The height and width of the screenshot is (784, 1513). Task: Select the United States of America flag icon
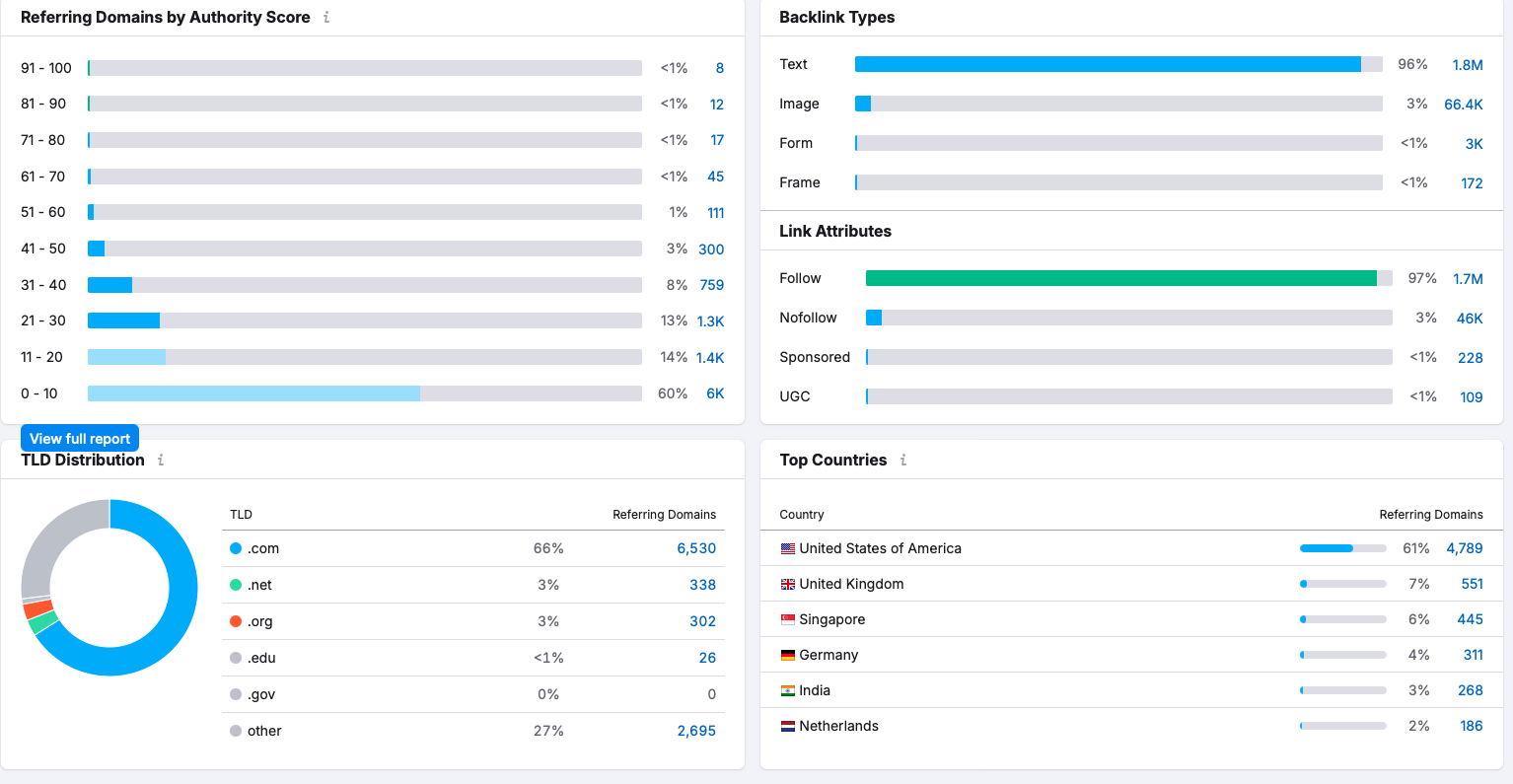(x=786, y=547)
